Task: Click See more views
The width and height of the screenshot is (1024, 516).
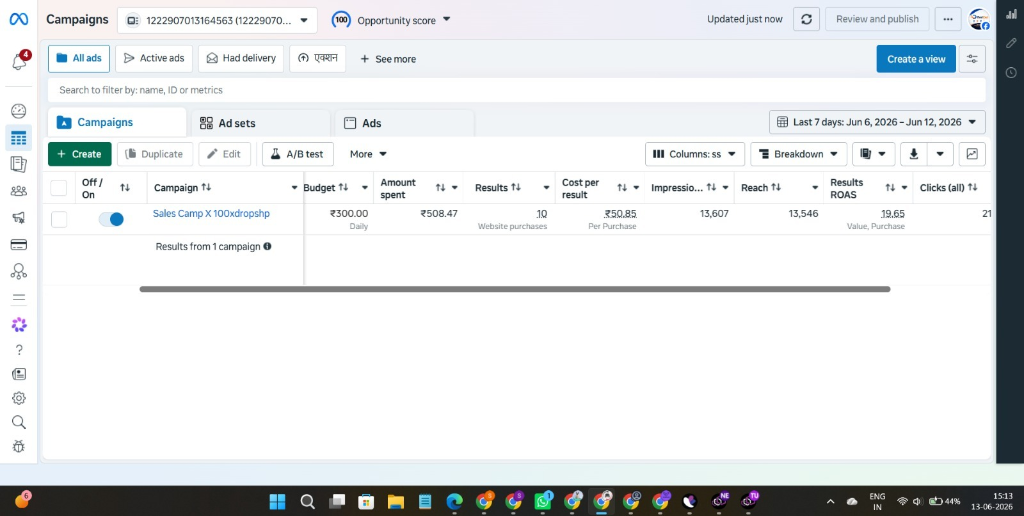Action: pyautogui.click(x=388, y=59)
